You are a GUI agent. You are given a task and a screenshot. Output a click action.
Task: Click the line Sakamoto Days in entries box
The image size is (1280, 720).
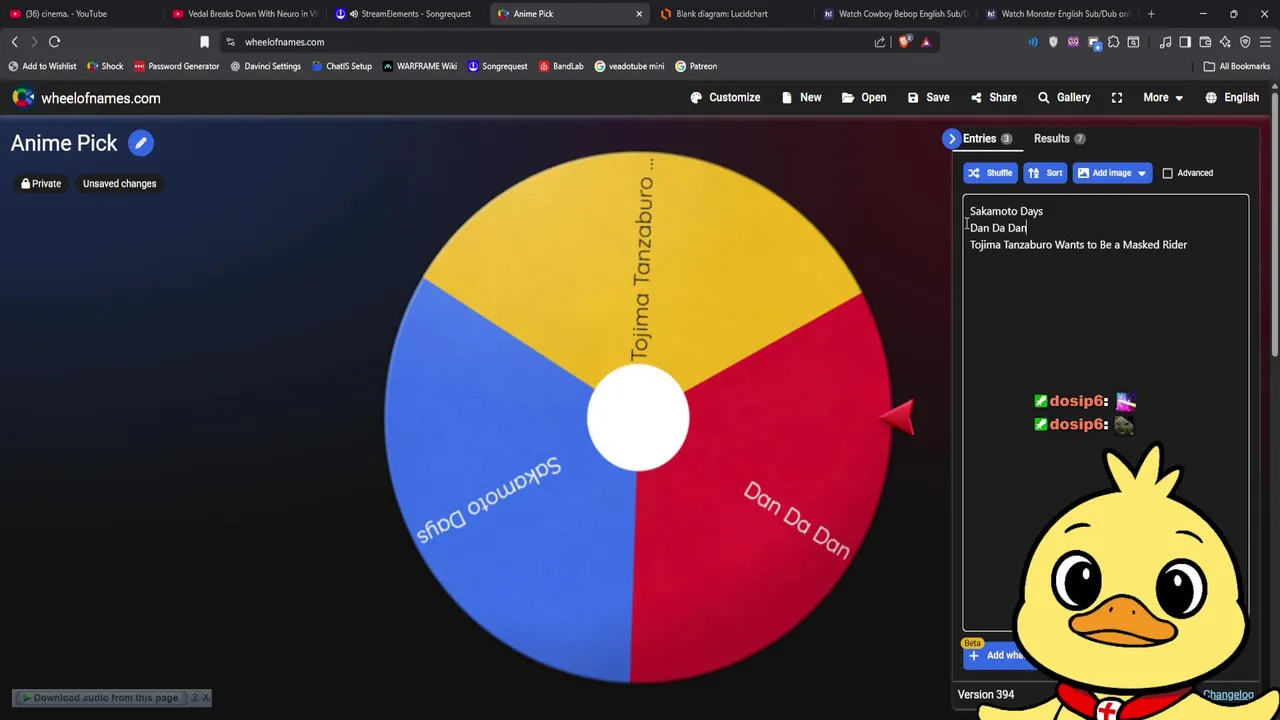(x=1006, y=211)
